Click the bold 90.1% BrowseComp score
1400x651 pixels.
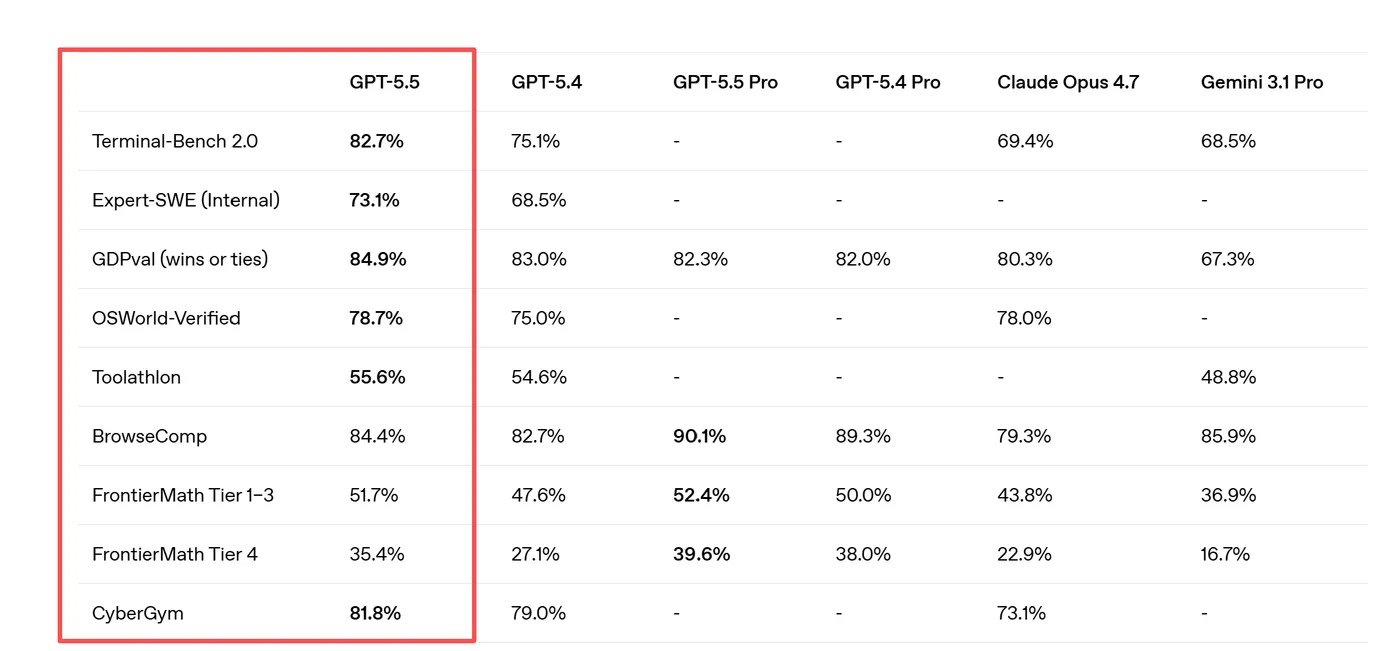tap(699, 436)
